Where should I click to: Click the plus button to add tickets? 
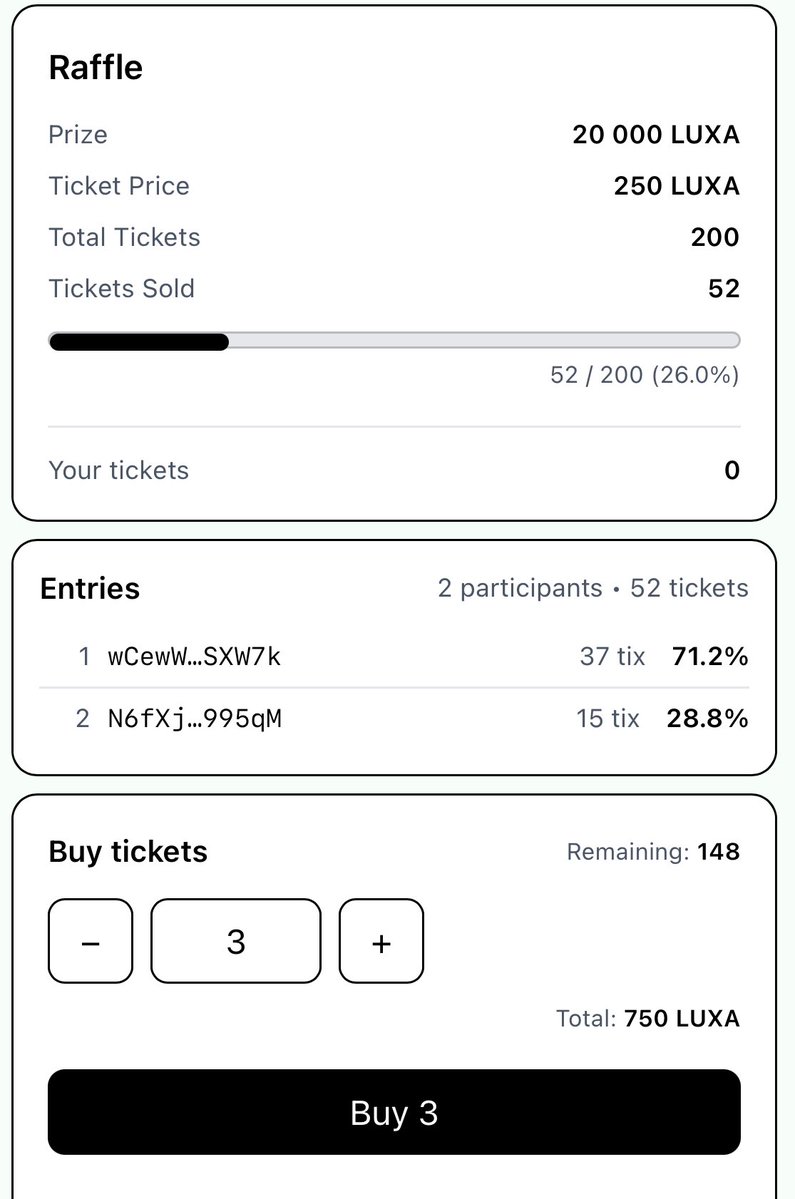click(x=381, y=941)
